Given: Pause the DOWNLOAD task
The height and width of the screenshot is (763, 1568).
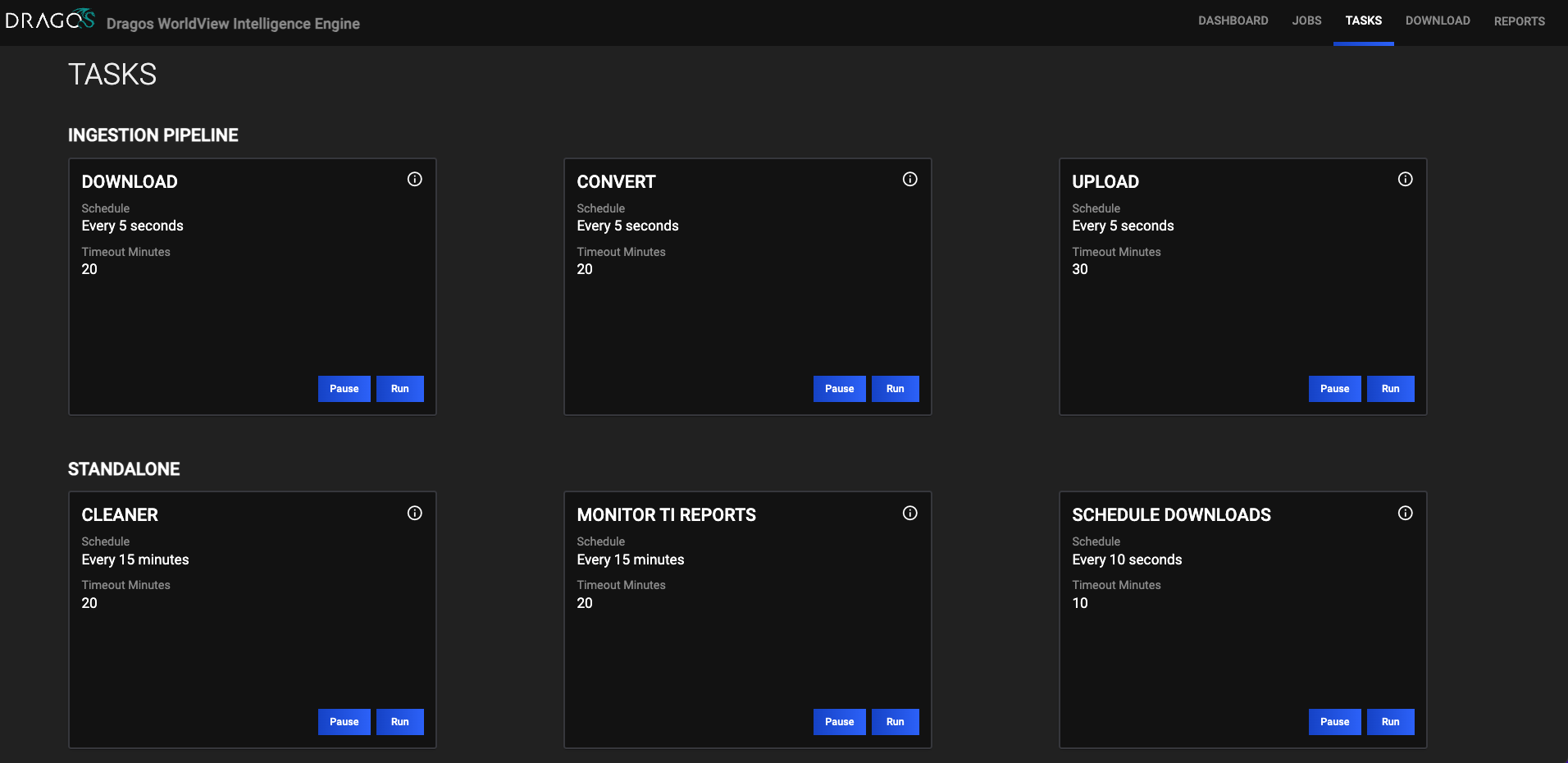Looking at the screenshot, I should pos(344,389).
